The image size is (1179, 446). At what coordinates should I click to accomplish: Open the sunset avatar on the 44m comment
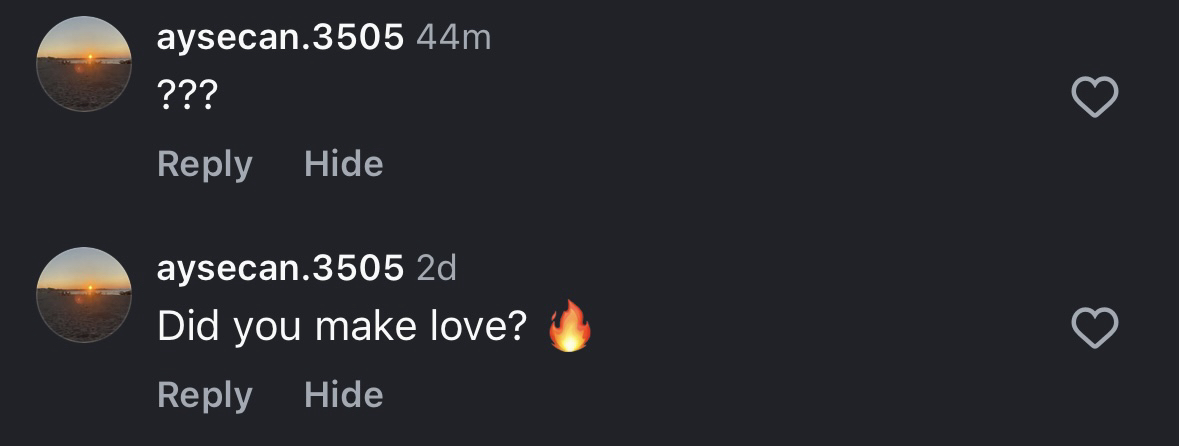click(84, 64)
